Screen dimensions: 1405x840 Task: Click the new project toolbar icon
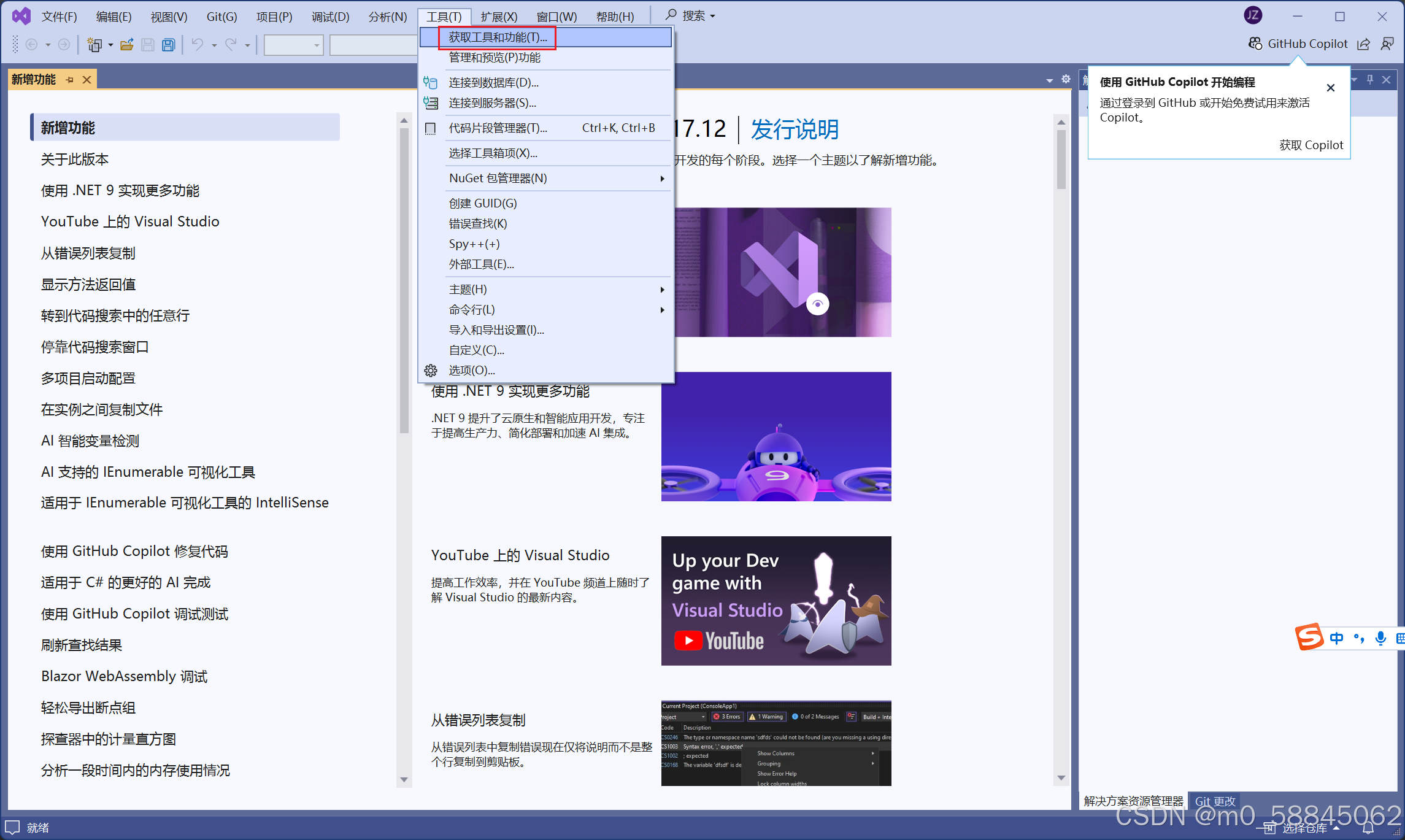[94, 44]
